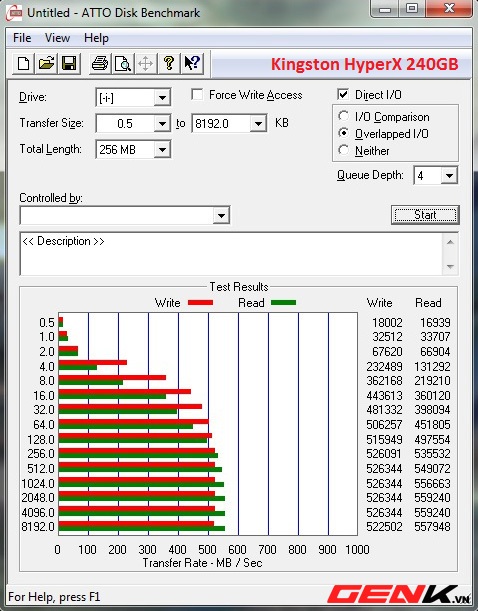Click Kingston HyperX 240GB title text
The width and height of the screenshot is (478, 611).
(x=365, y=64)
